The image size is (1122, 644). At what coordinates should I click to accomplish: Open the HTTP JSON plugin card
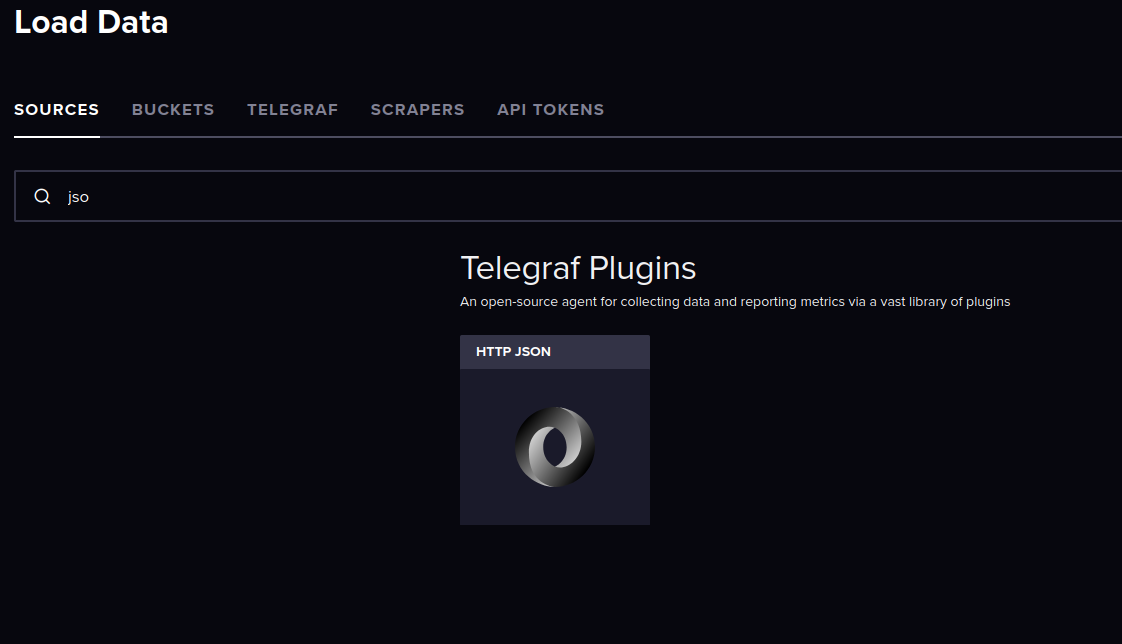(x=555, y=429)
